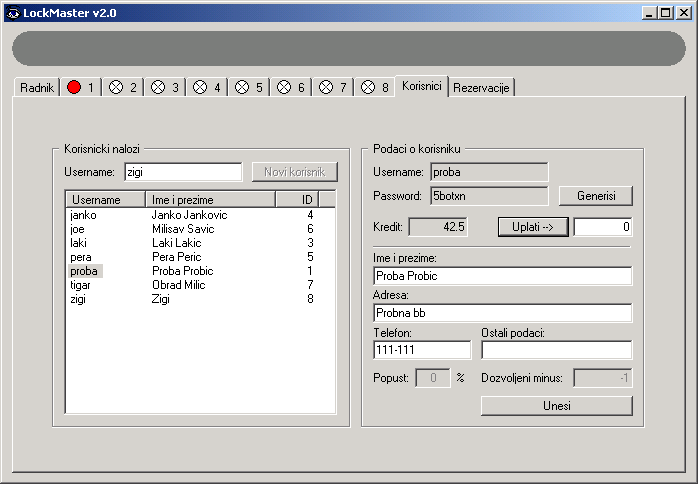698x484 pixels.
Task: Select the Korisnici tab
Action: [422, 86]
